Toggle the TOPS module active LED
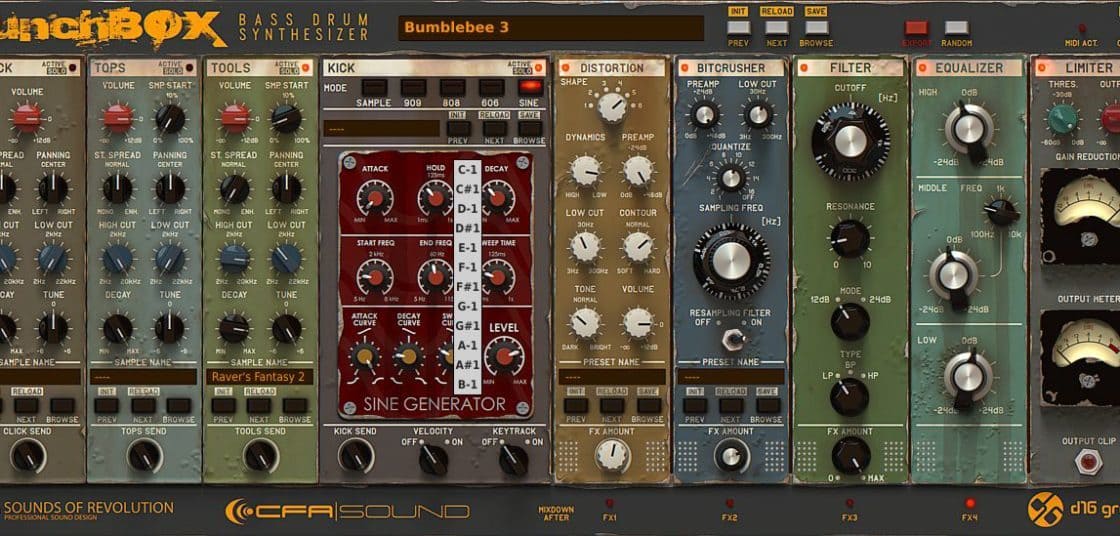 190,68
